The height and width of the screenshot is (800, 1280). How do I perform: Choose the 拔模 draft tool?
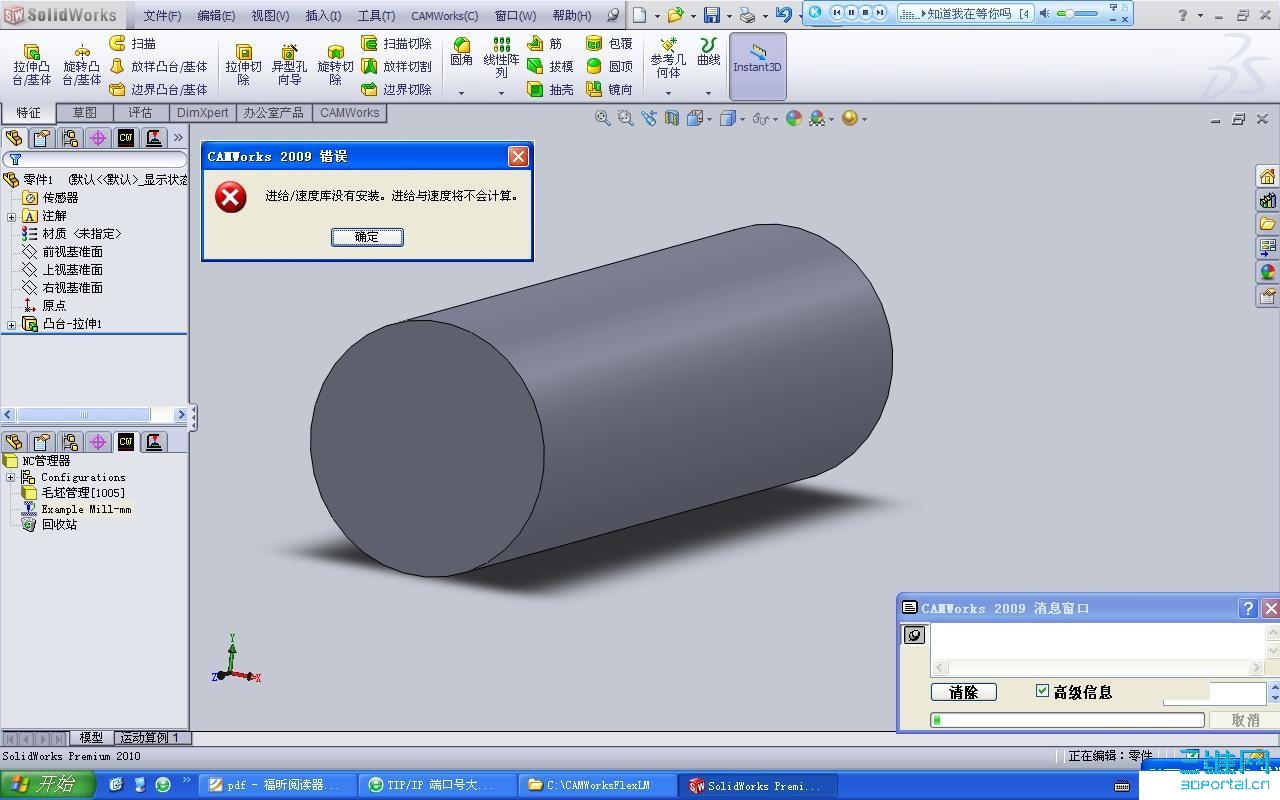(x=551, y=66)
